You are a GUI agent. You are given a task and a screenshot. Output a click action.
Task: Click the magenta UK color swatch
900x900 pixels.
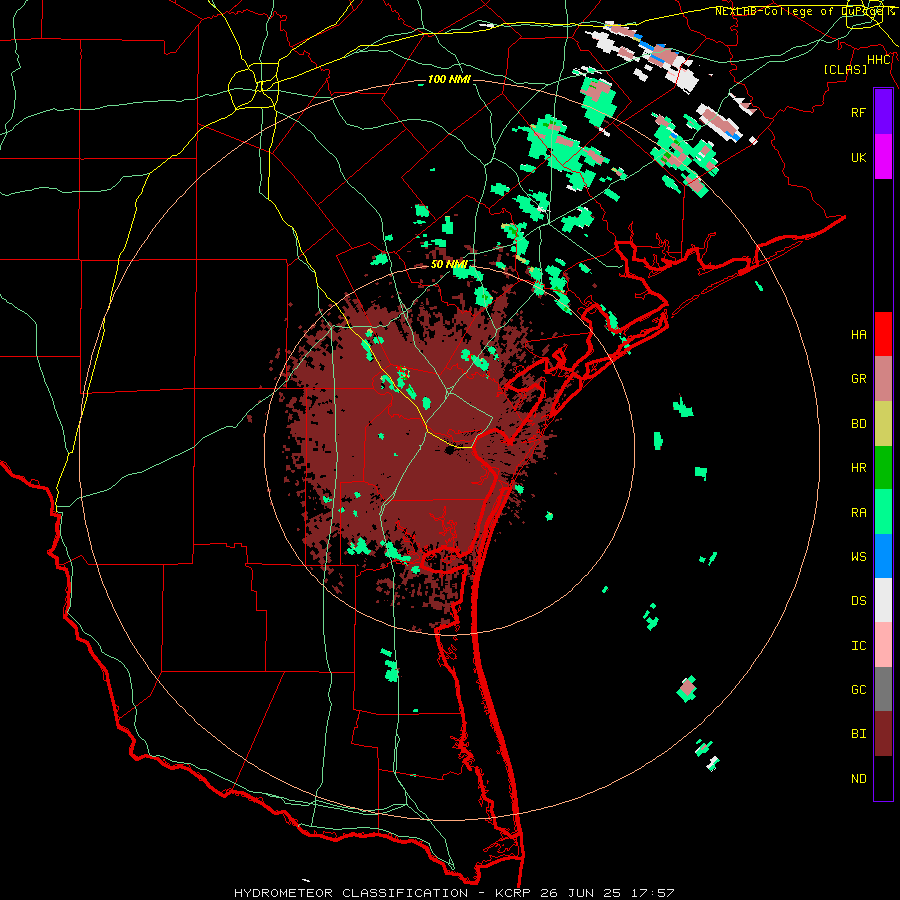883,157
